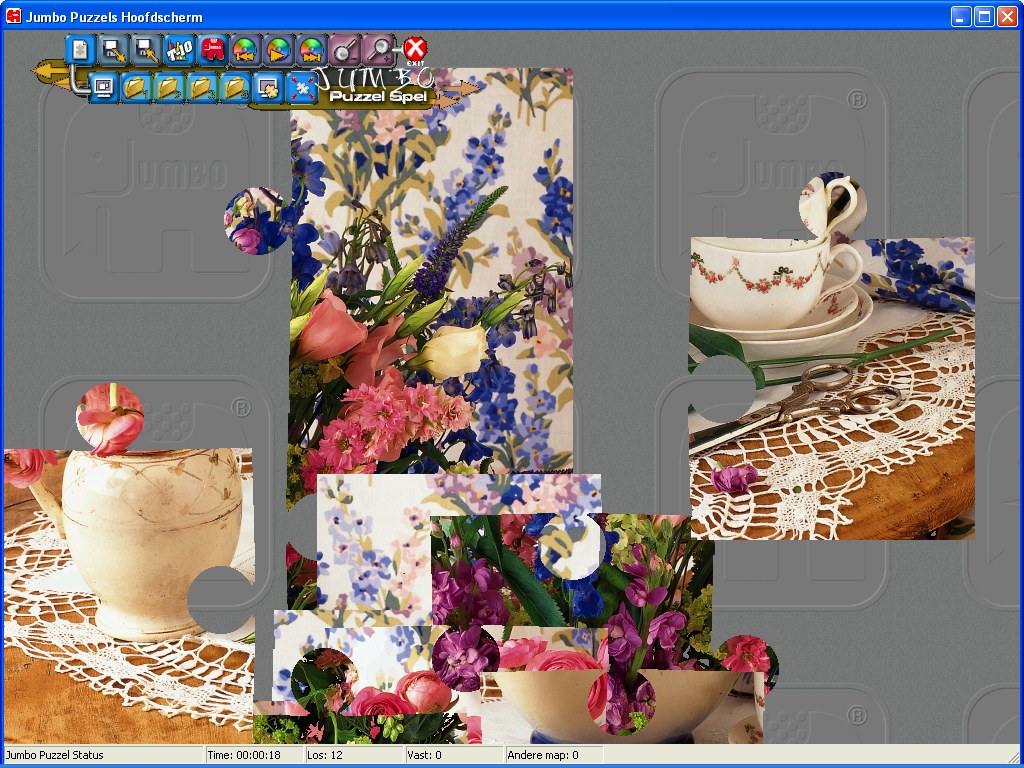Open the Top 10 high scores

pos(180,48)
